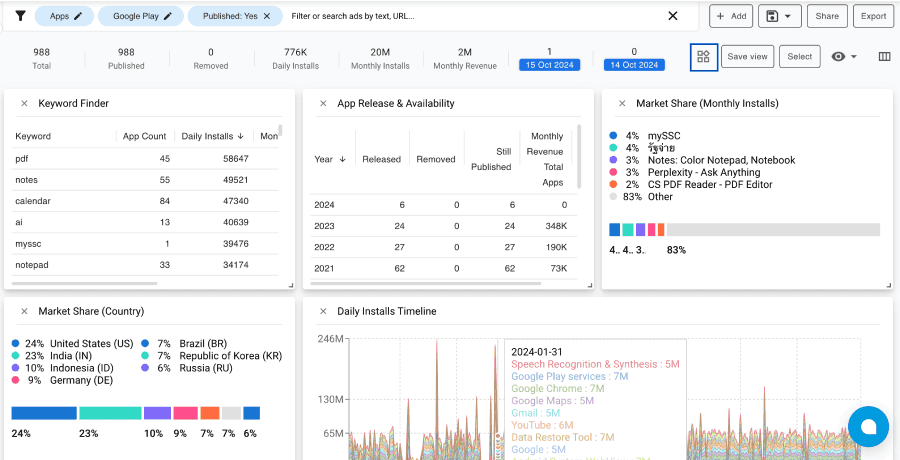900x460 pixels.
Task: Open the dashboard widgets grid icon
Action: (x=703, y=57)
